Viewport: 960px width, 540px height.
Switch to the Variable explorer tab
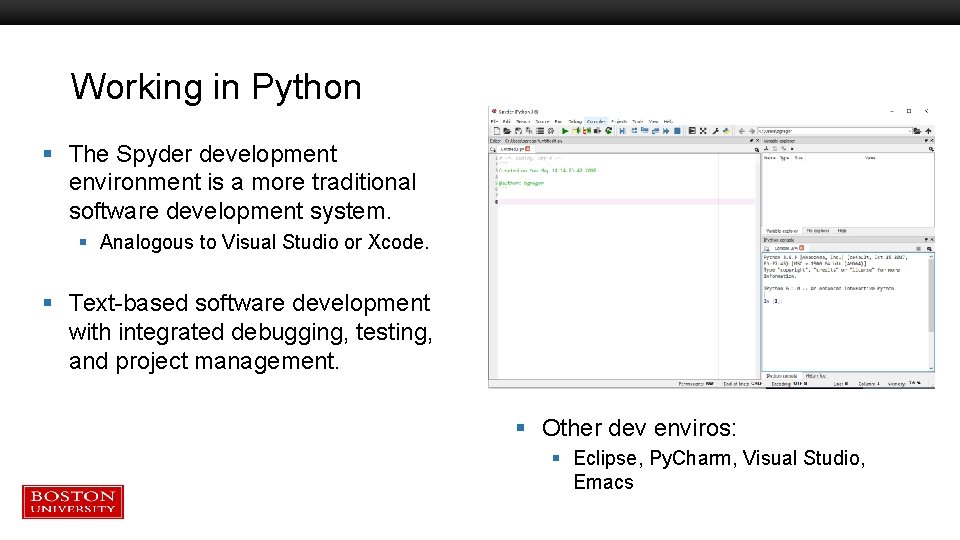(782, 231)
